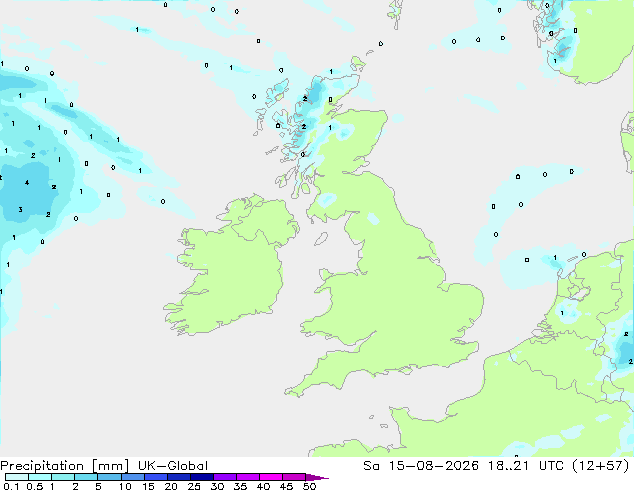Click the '(12+57)' forecast run text
The width and height of the screenshot is (634, 490).
[x=600, y=466]
